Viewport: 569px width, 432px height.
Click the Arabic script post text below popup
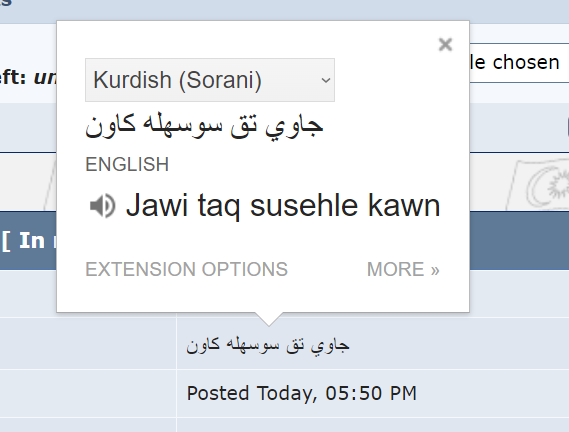(268, 345)
